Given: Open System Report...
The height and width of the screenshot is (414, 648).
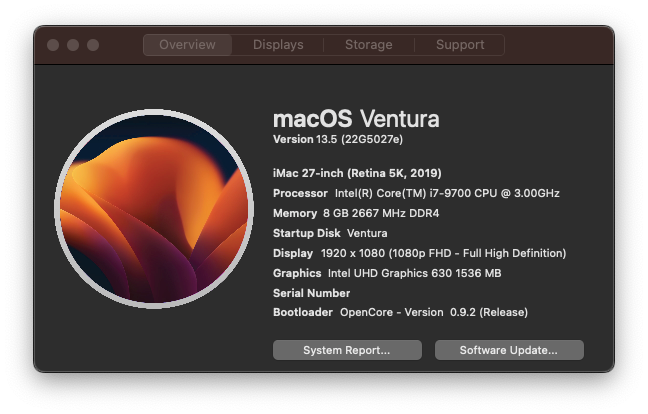Looking at the screenshot, I should pos(347,350).
